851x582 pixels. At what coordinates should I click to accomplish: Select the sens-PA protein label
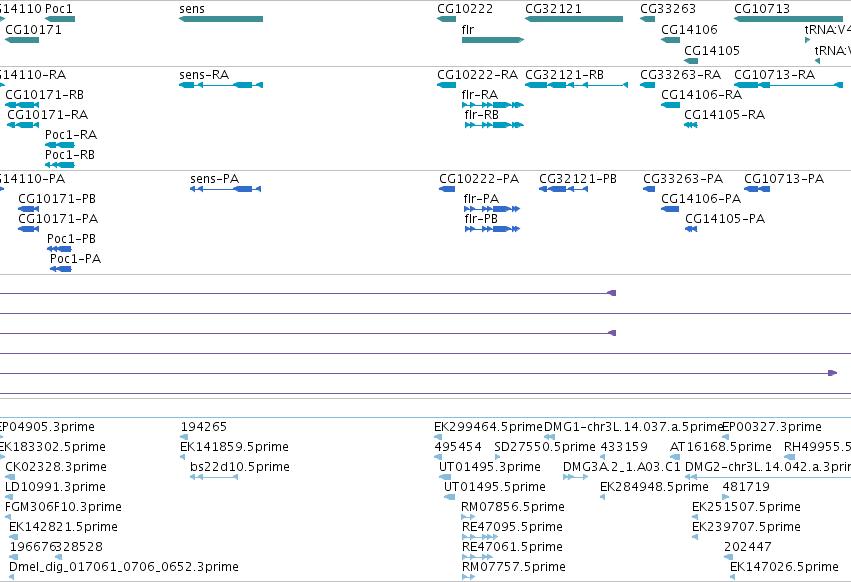[x=214, y=179]
